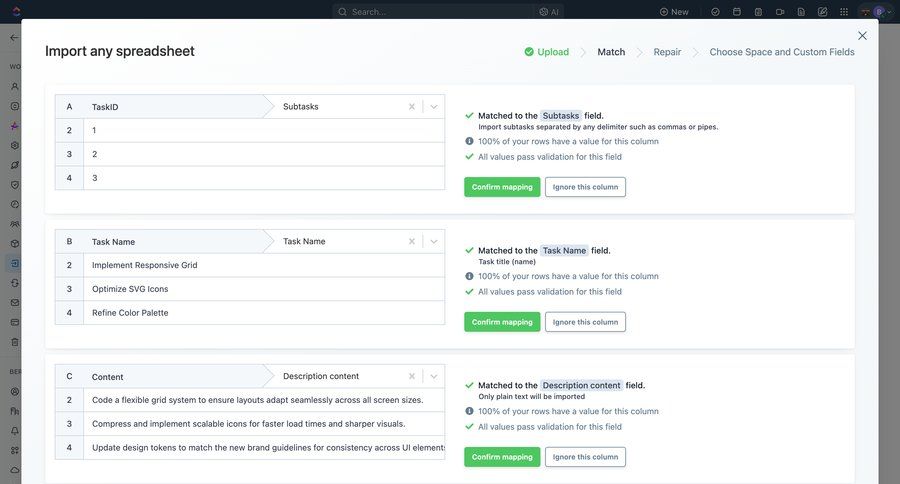900x484 pixels.
Task: Ignore the TaskID column
Action: point(585,187)
